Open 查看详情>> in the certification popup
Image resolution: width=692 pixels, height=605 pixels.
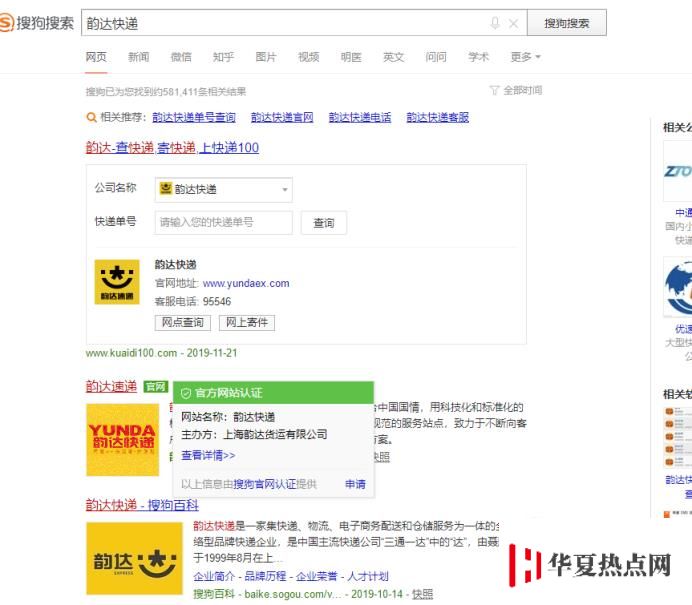coord(208,455)
